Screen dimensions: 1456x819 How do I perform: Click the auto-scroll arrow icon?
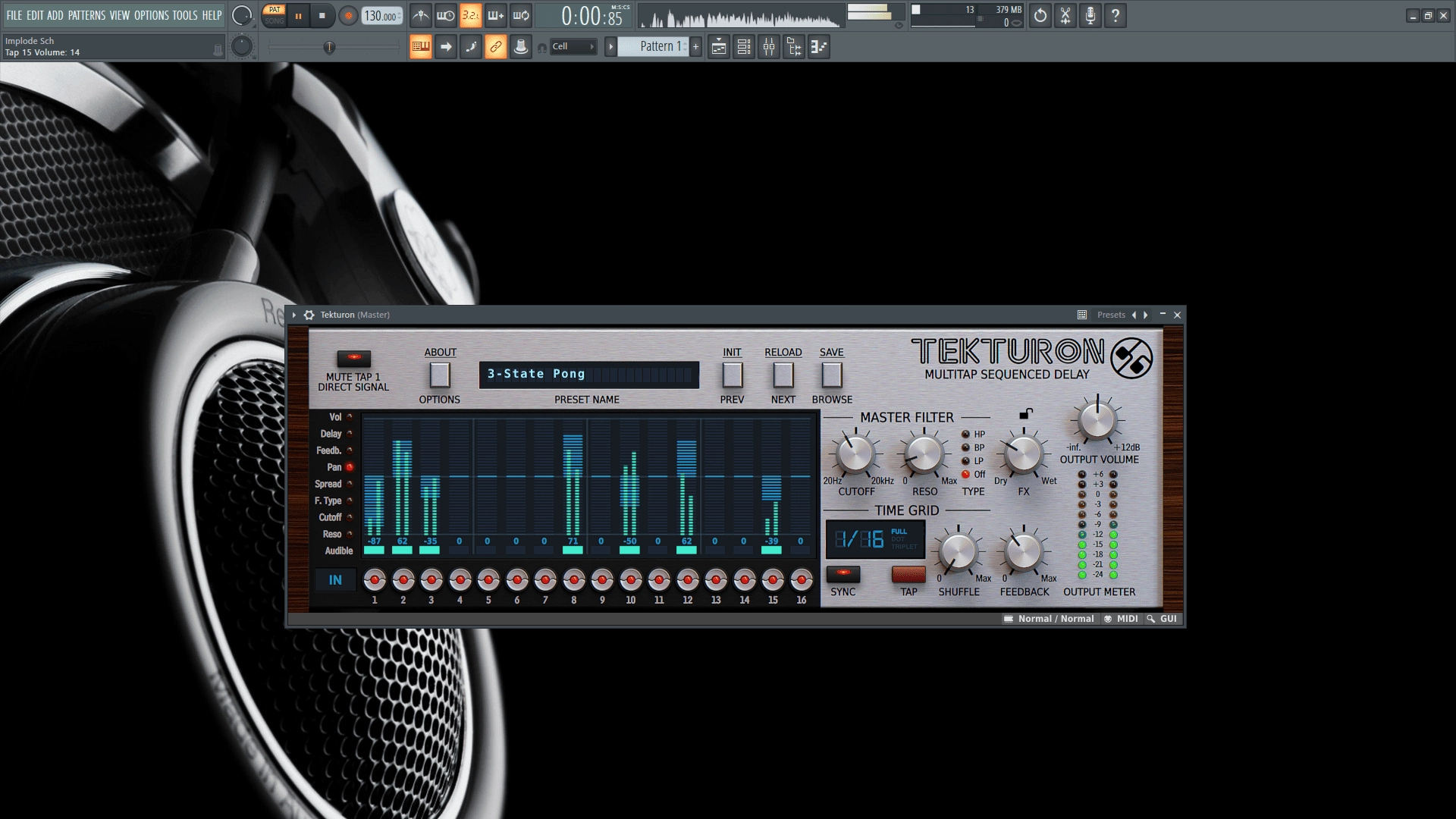click(x=446, y=47)
